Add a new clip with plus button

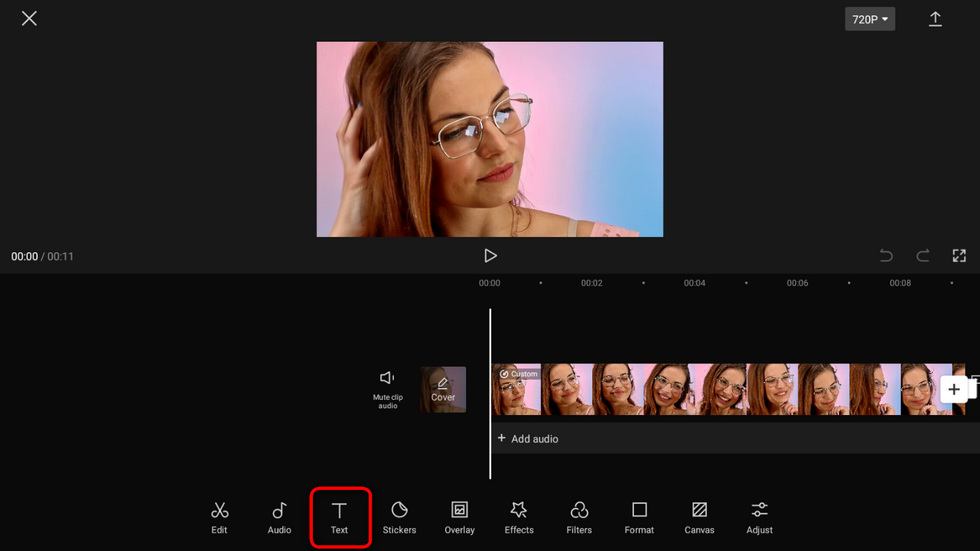point(953,389)
